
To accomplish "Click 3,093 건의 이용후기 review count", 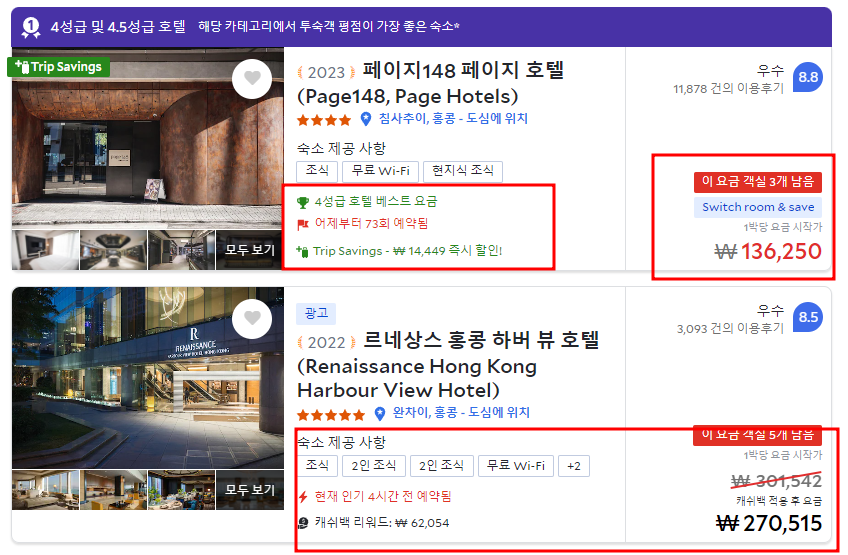I will tap(730, 328).
